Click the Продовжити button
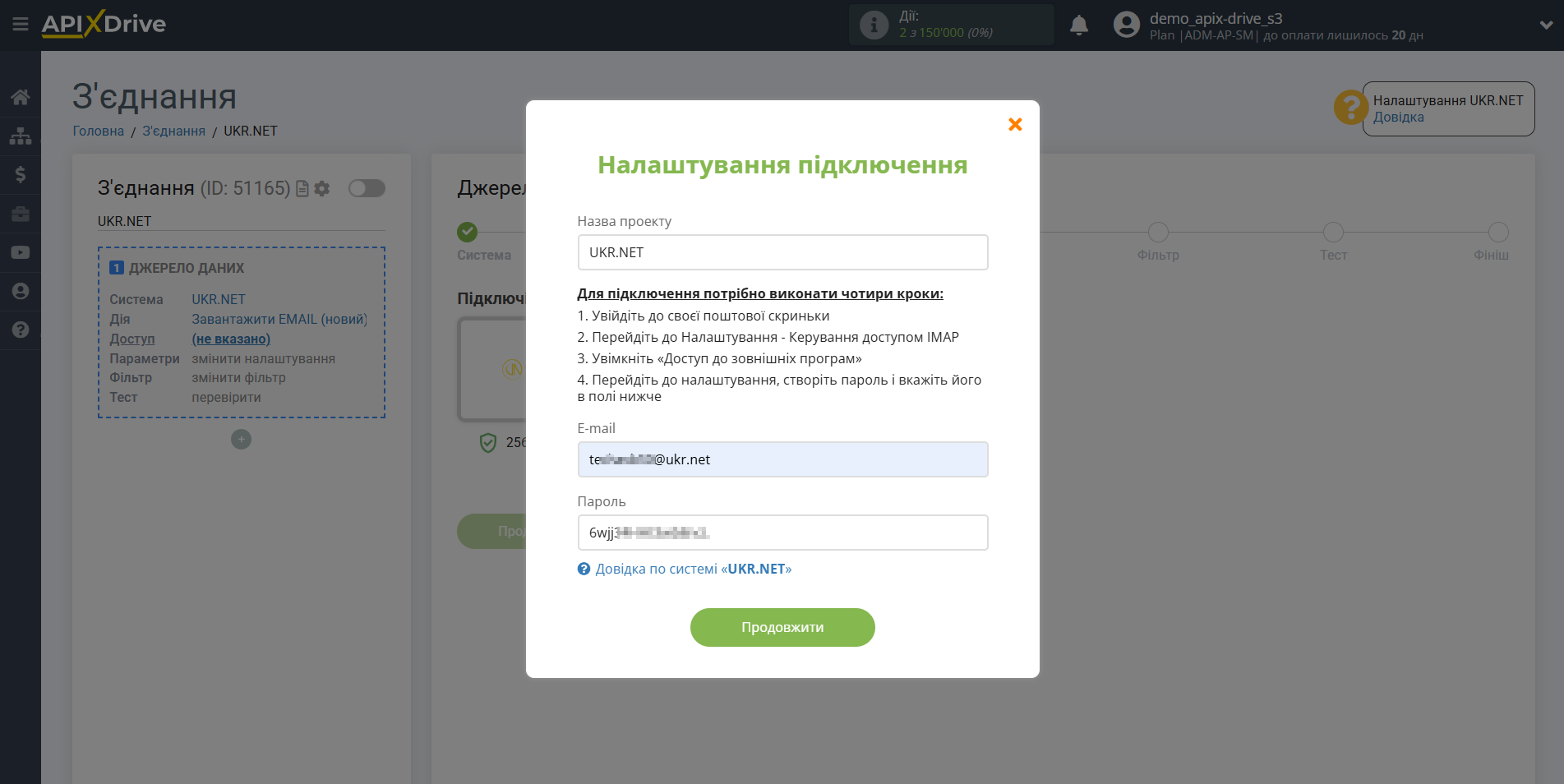Image resolution: width=1564 pixels, height=784 pixels. point(782,627)
